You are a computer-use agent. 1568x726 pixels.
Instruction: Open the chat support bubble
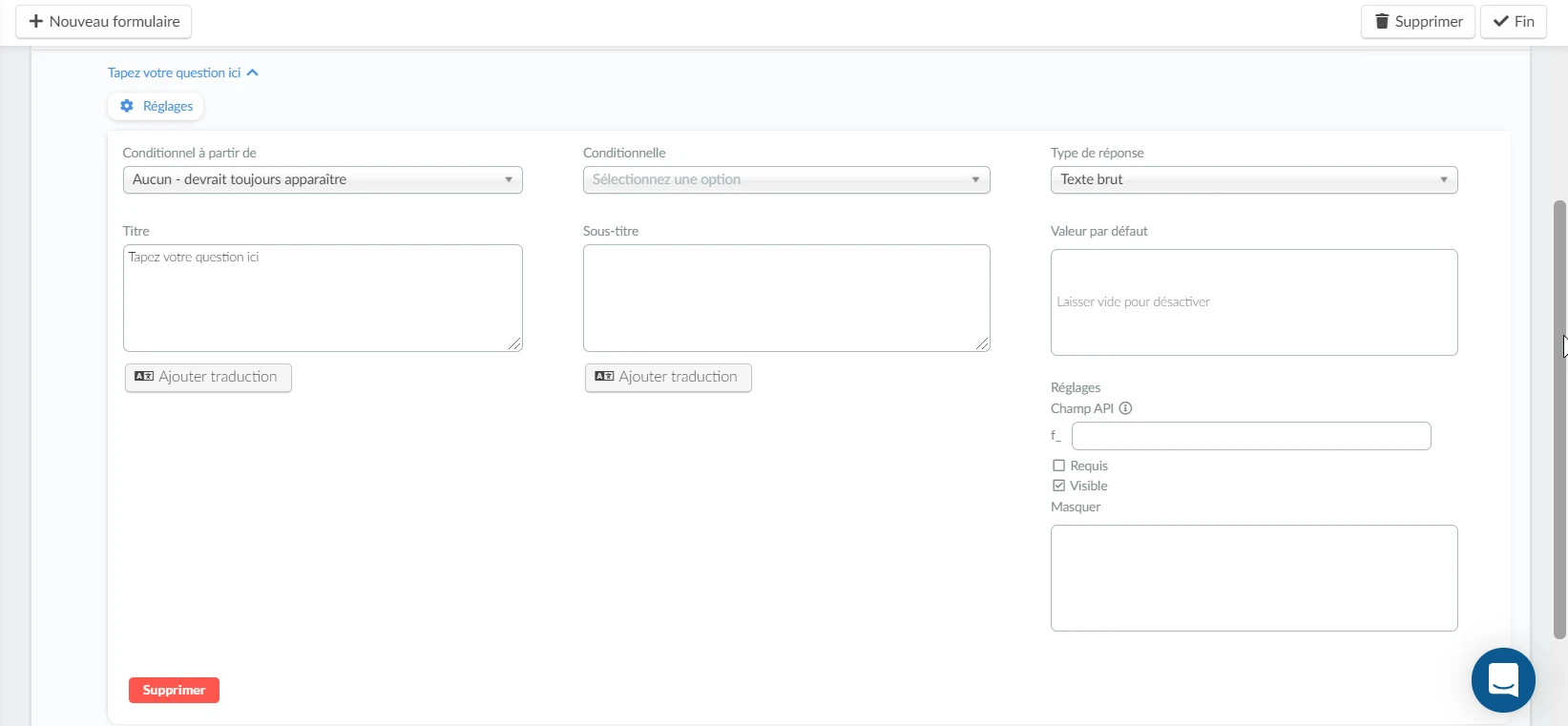[x=1503, y=680]
